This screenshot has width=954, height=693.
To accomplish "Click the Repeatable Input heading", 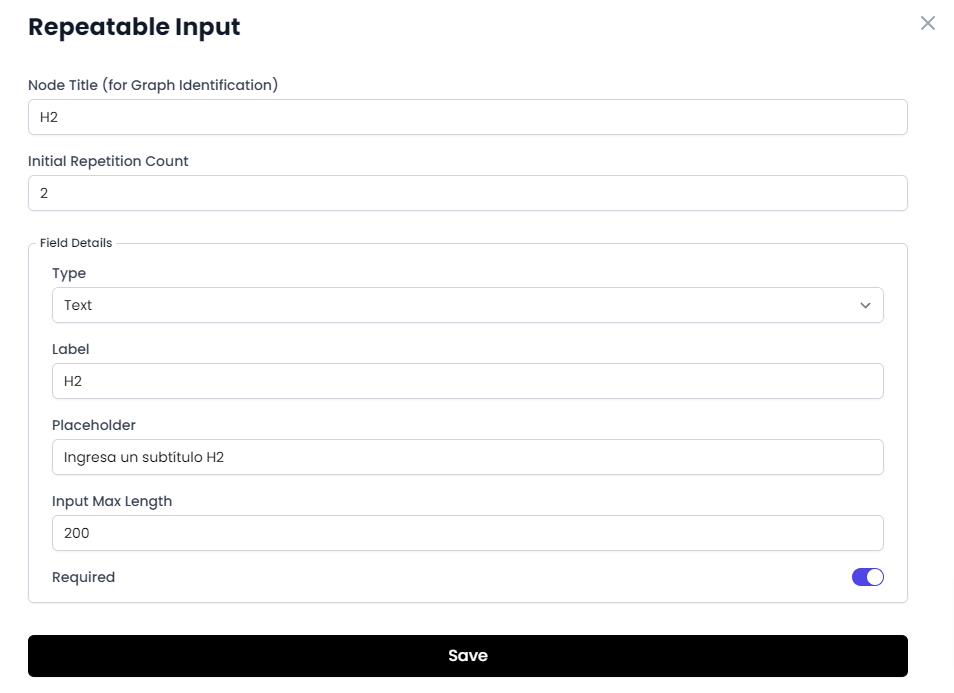I will [x=134, y=27].
